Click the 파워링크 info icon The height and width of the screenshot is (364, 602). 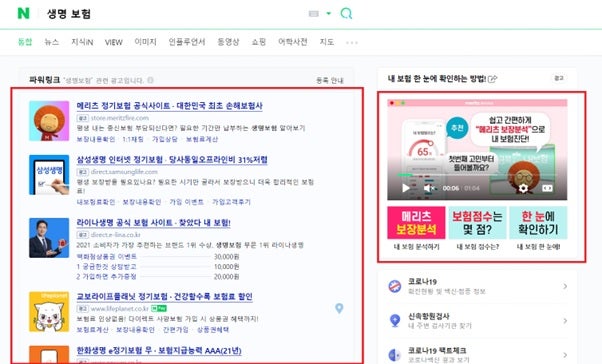pos(150,80)
